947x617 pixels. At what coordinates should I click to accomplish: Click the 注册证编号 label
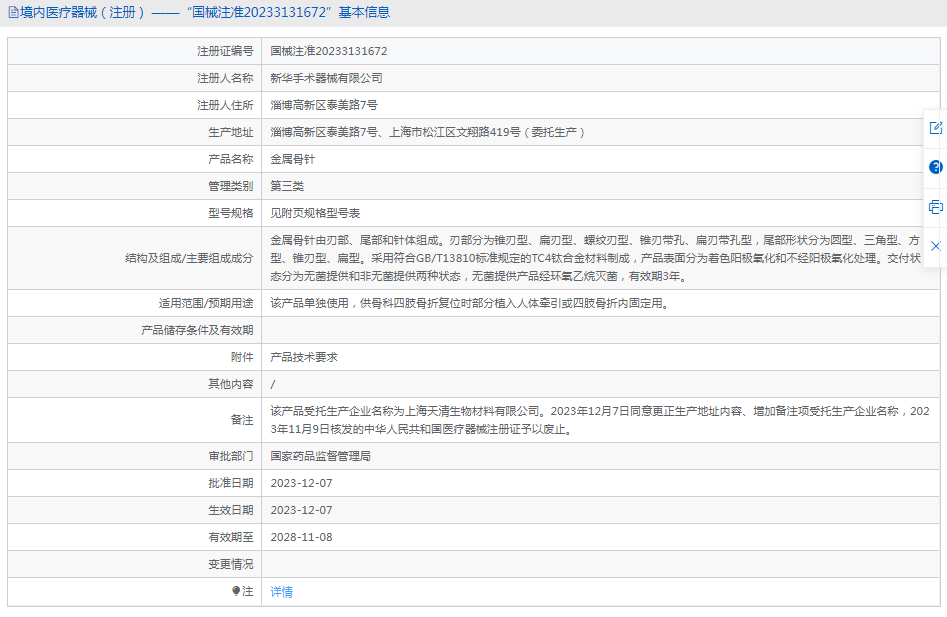click(225, 51)
